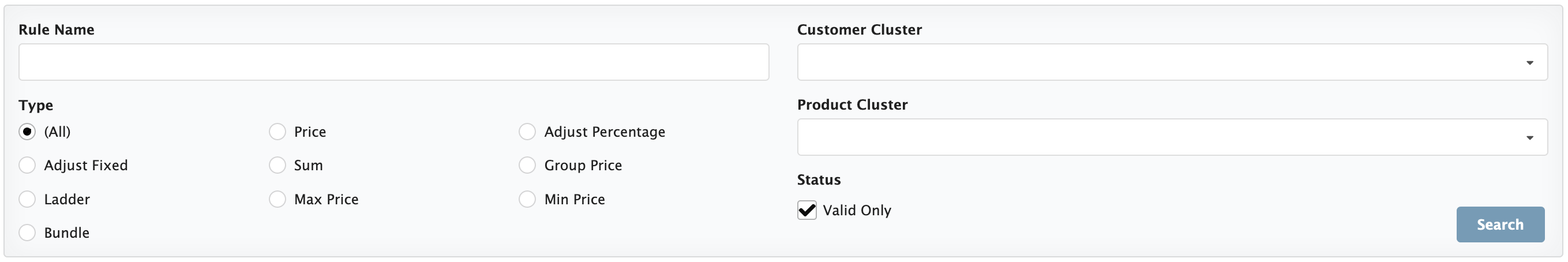Open the Customer Cluster dropdown
Screen dimensions: 1568x262
(x=1172, y=62)
